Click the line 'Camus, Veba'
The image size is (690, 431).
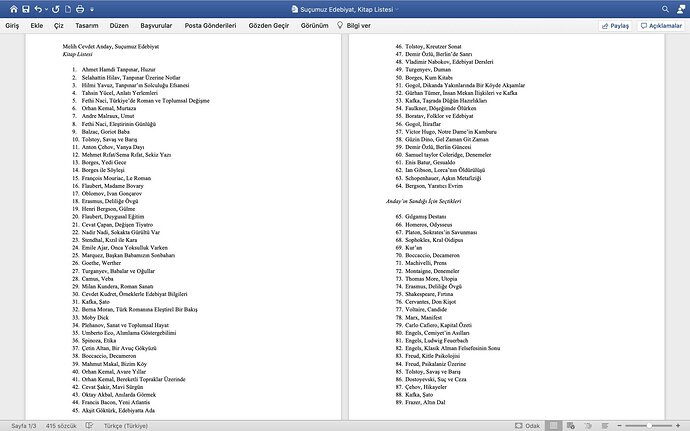98,279
